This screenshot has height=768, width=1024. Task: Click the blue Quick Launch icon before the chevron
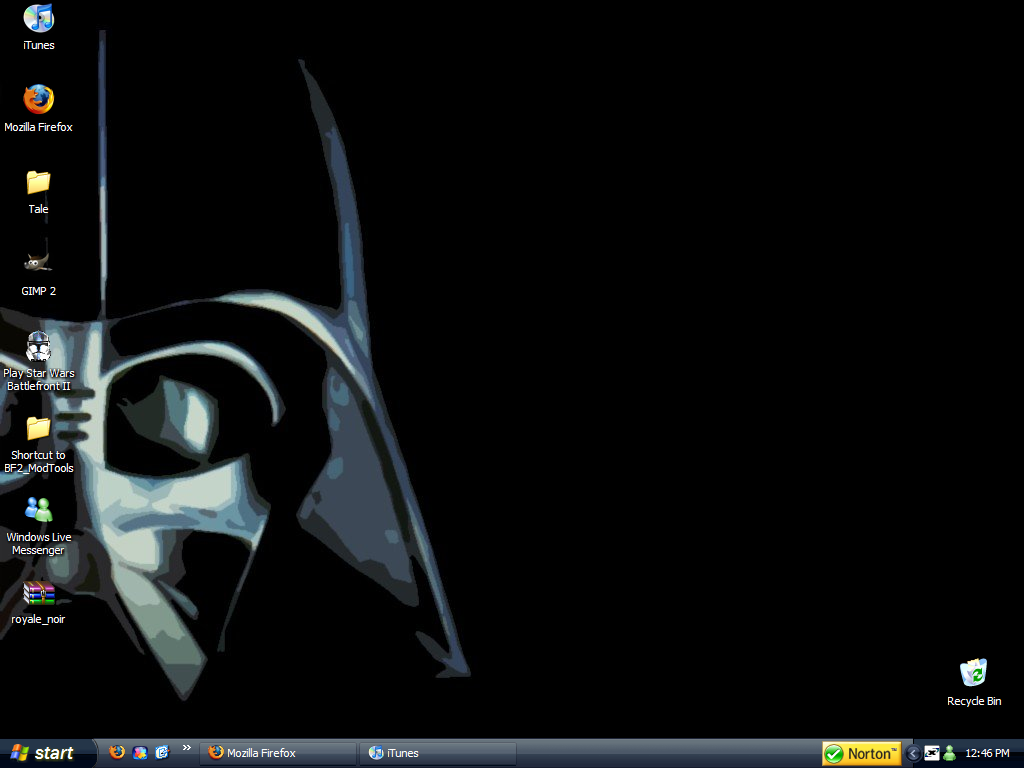(x=162, y=753)
